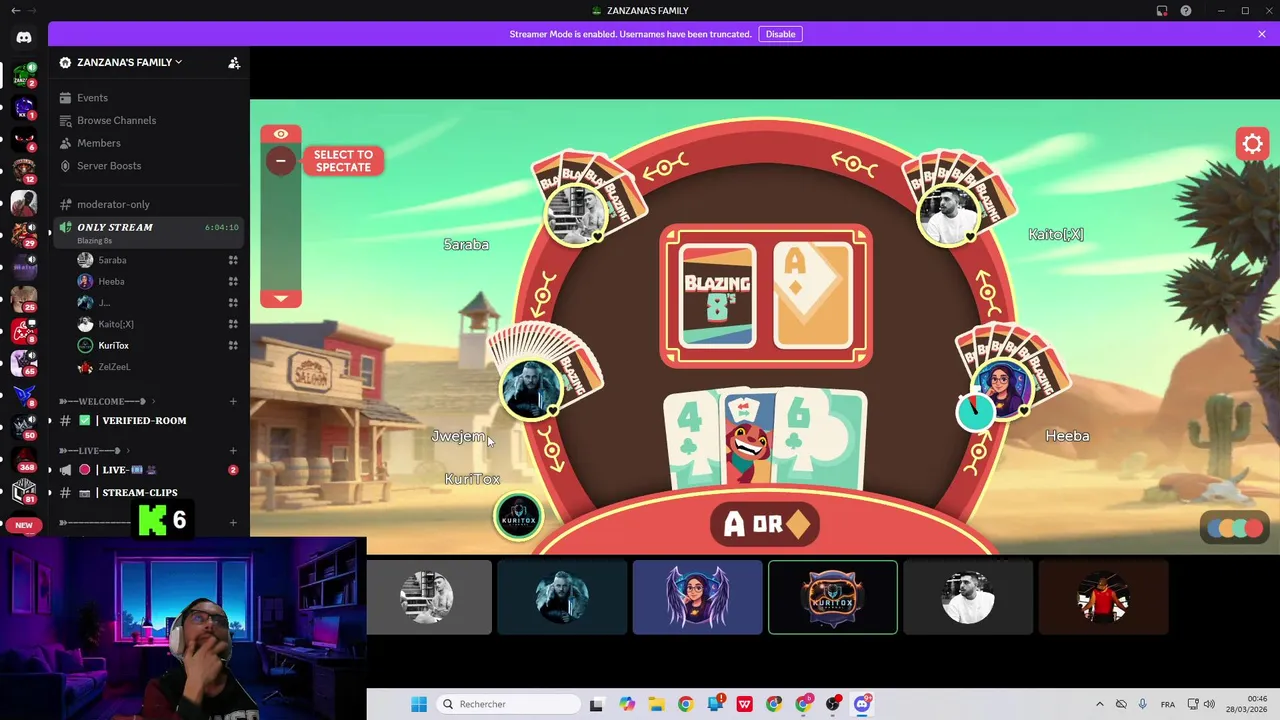Select user Kaito[;X] in voice channel list
The height and width of the screenshot is (720, 1280).
(x=115, y=324)
